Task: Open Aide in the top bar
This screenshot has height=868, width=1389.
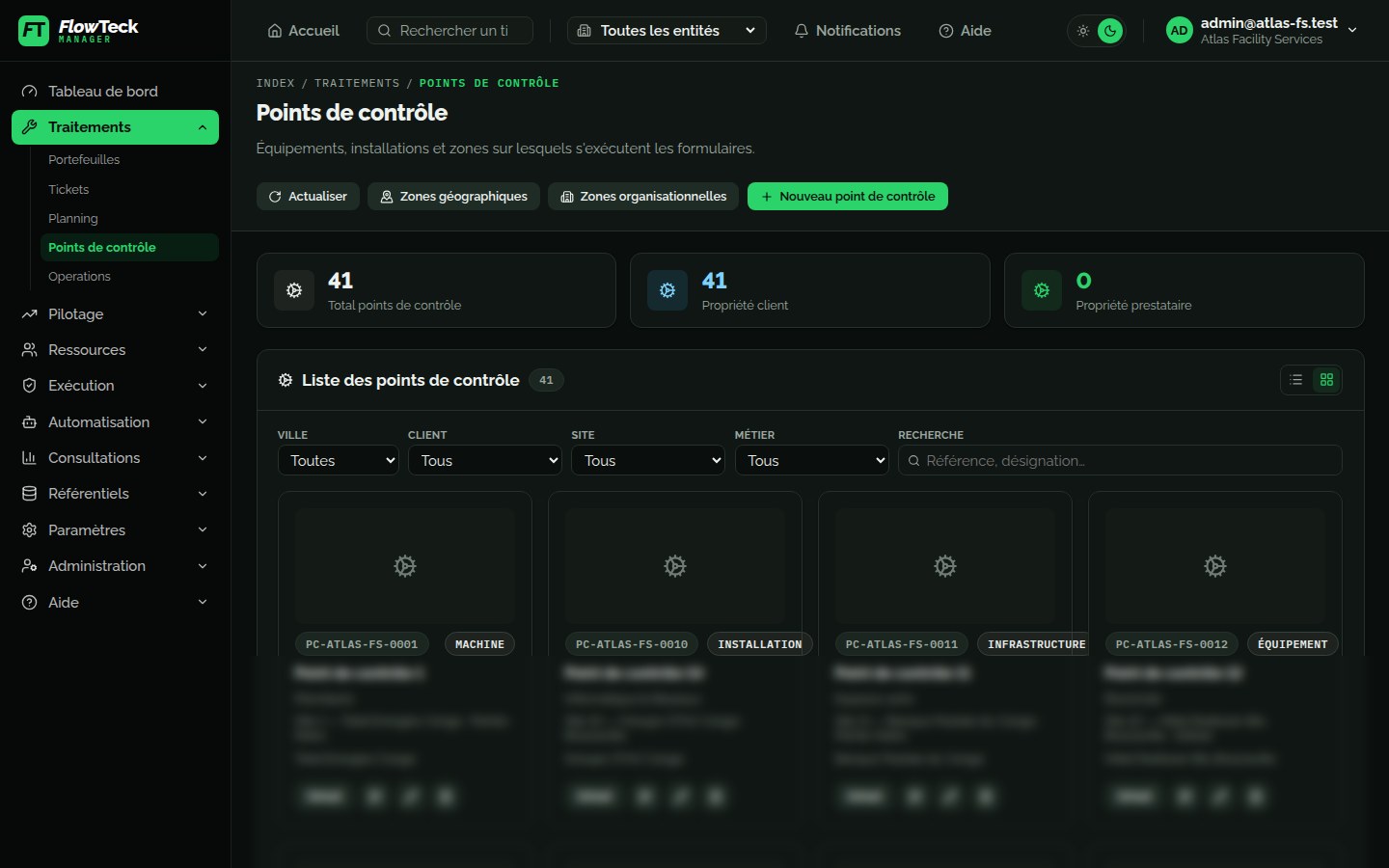Action: 965,31
